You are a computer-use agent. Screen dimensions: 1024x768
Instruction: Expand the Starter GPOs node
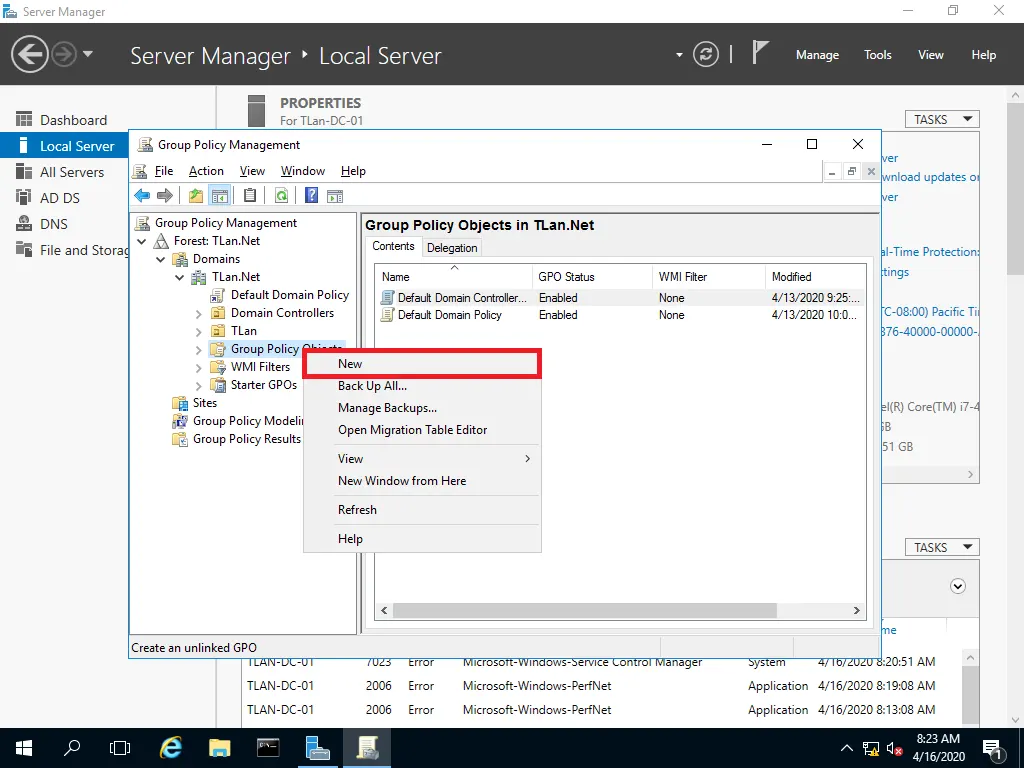tap(199, 386)
